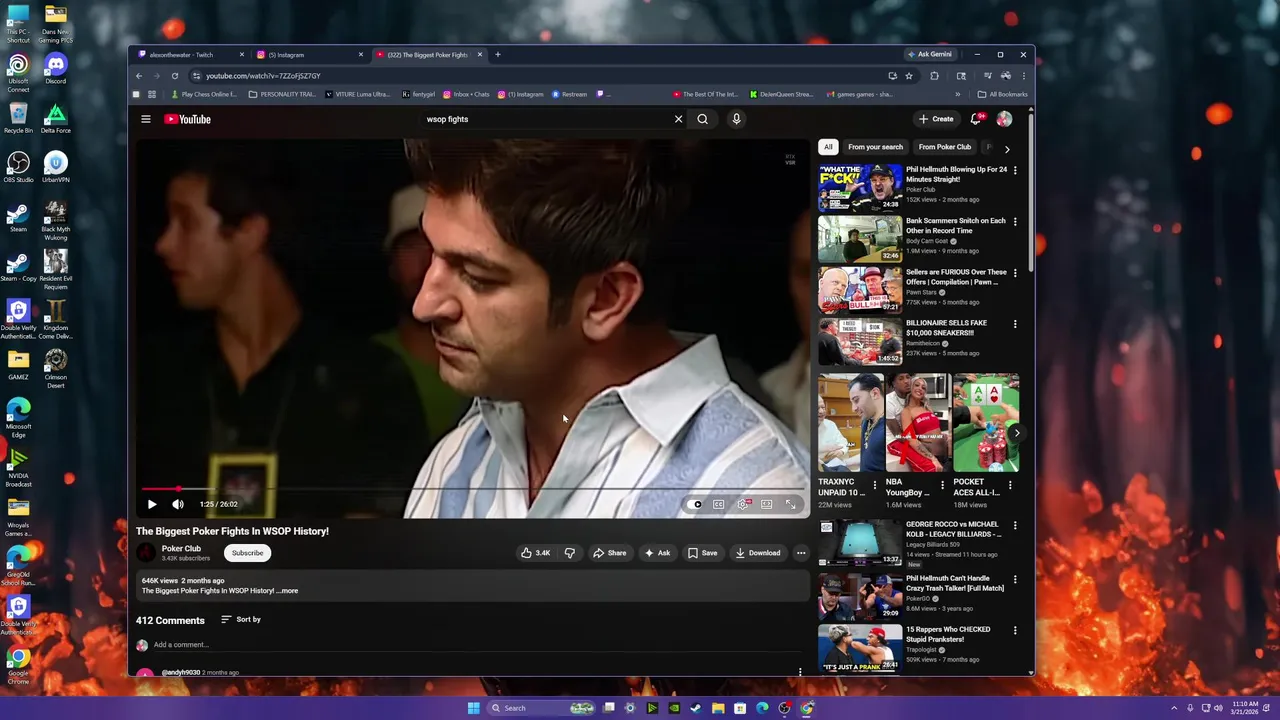Open the YouTube account avatar menu

tap(1004, 119)
